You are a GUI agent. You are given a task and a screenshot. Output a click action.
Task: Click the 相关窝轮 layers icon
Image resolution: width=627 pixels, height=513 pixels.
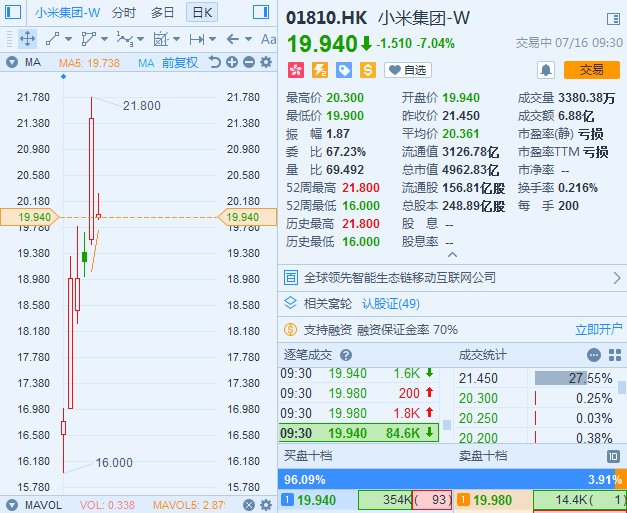(x=290, y=303)
